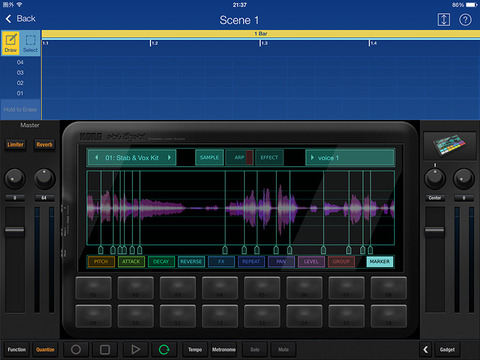
Task: Collapse panel with chevron next to Gadget
Action: (425, 349)
